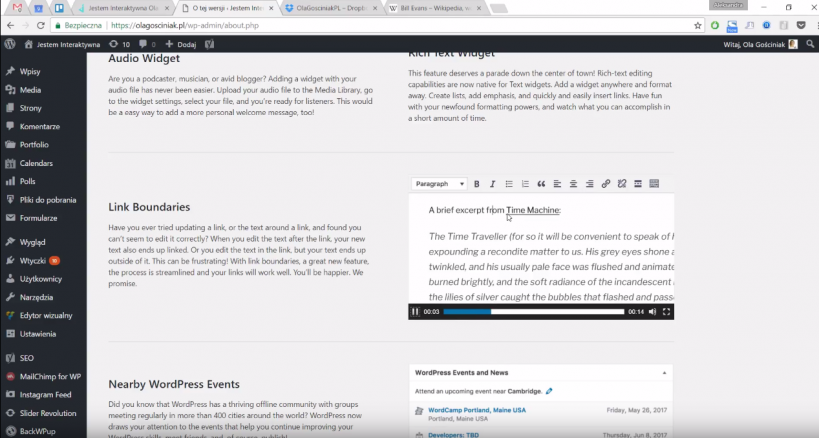
Task: Click the bulleted list icon
Action: pos(509,184)
